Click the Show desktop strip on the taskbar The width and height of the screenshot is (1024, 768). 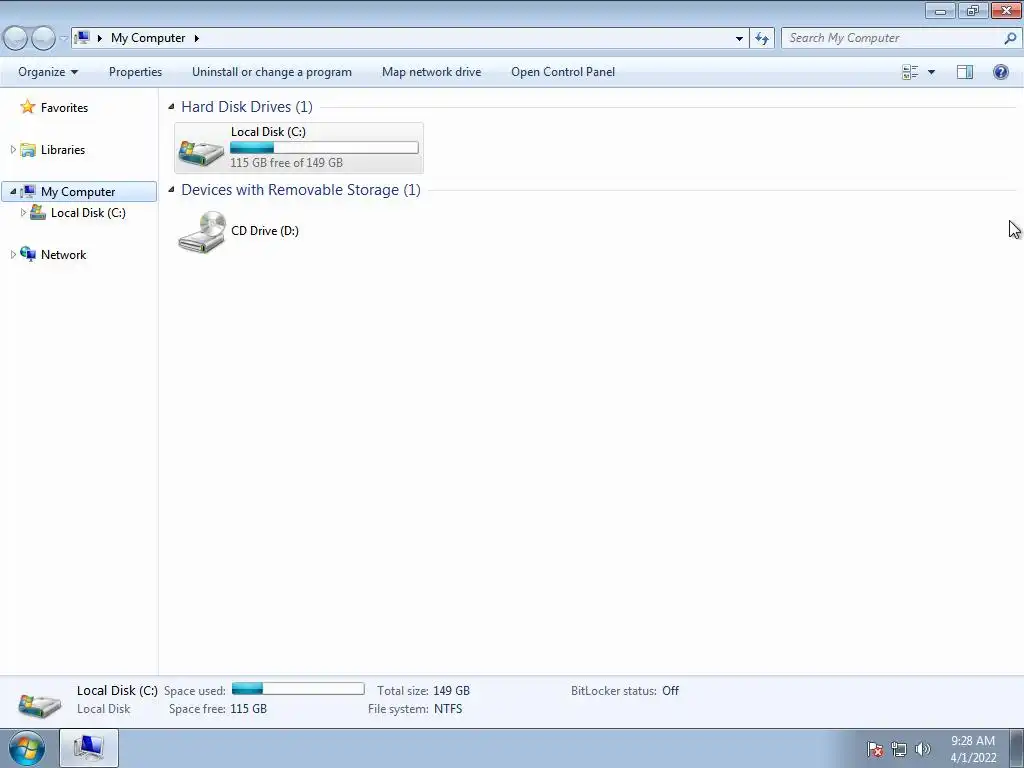(x=1017, y=748)
